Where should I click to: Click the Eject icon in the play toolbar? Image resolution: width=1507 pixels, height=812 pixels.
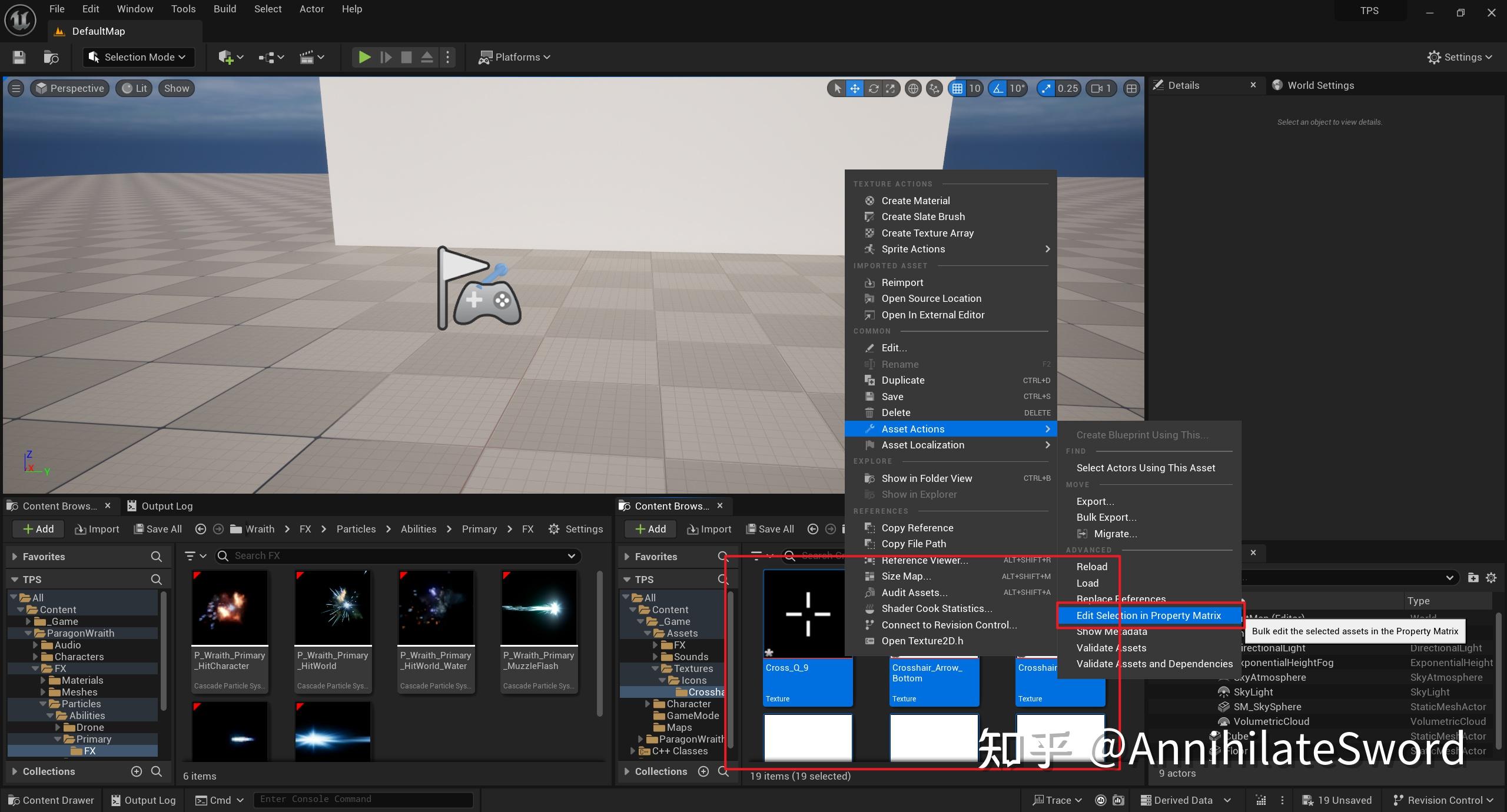point(427,57)
